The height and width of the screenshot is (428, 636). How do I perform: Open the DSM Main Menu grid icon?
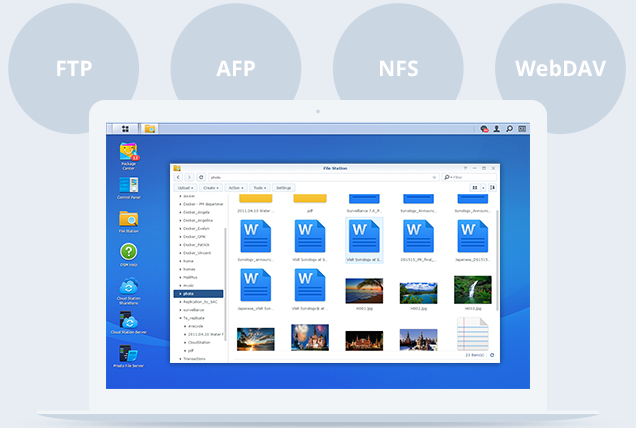click(125, 129)
